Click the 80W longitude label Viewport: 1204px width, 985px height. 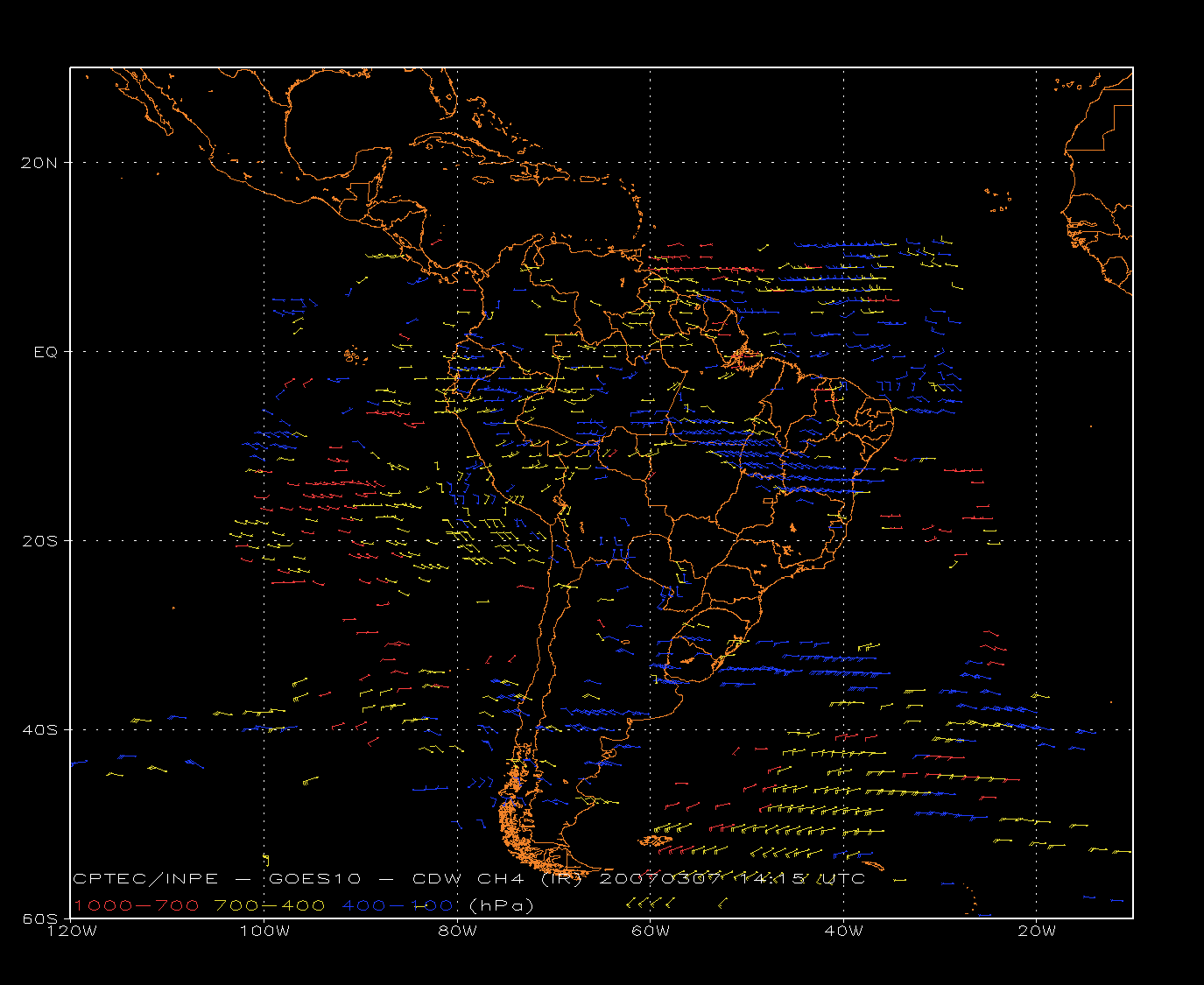click(x=457, y=931)
